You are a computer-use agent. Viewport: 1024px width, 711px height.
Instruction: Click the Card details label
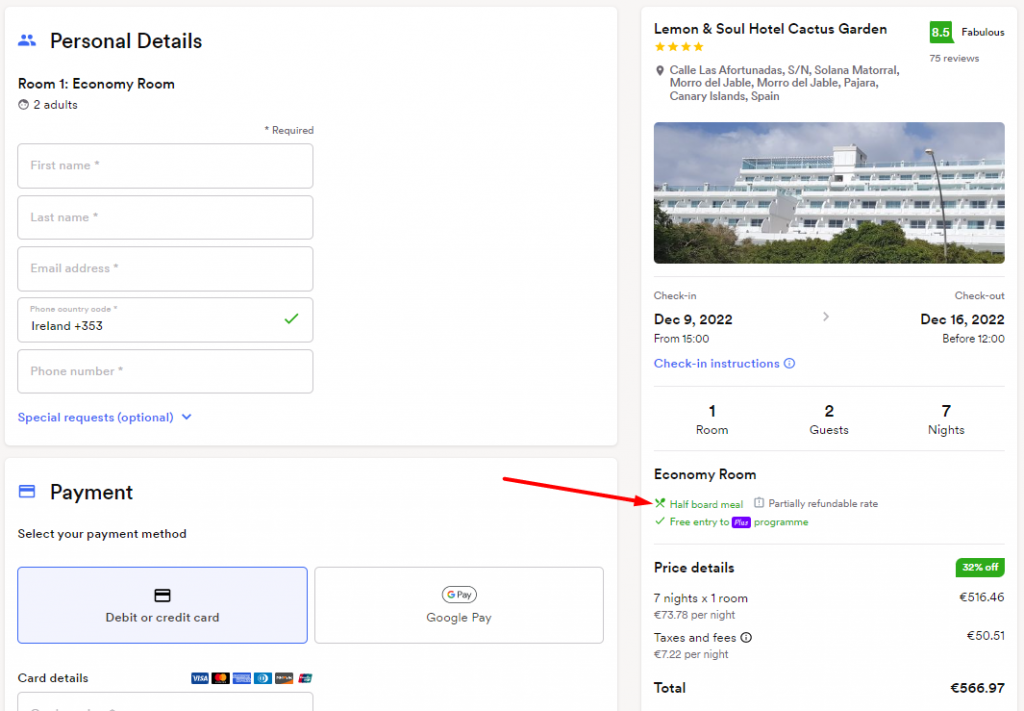[53, 678]
